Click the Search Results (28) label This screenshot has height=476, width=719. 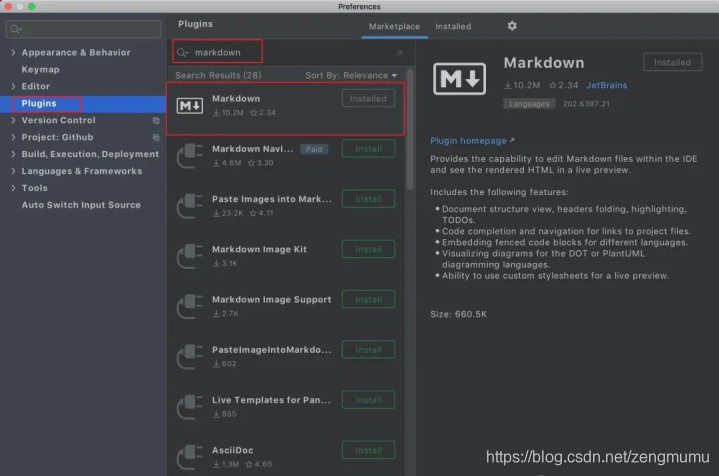click(218, 75)
